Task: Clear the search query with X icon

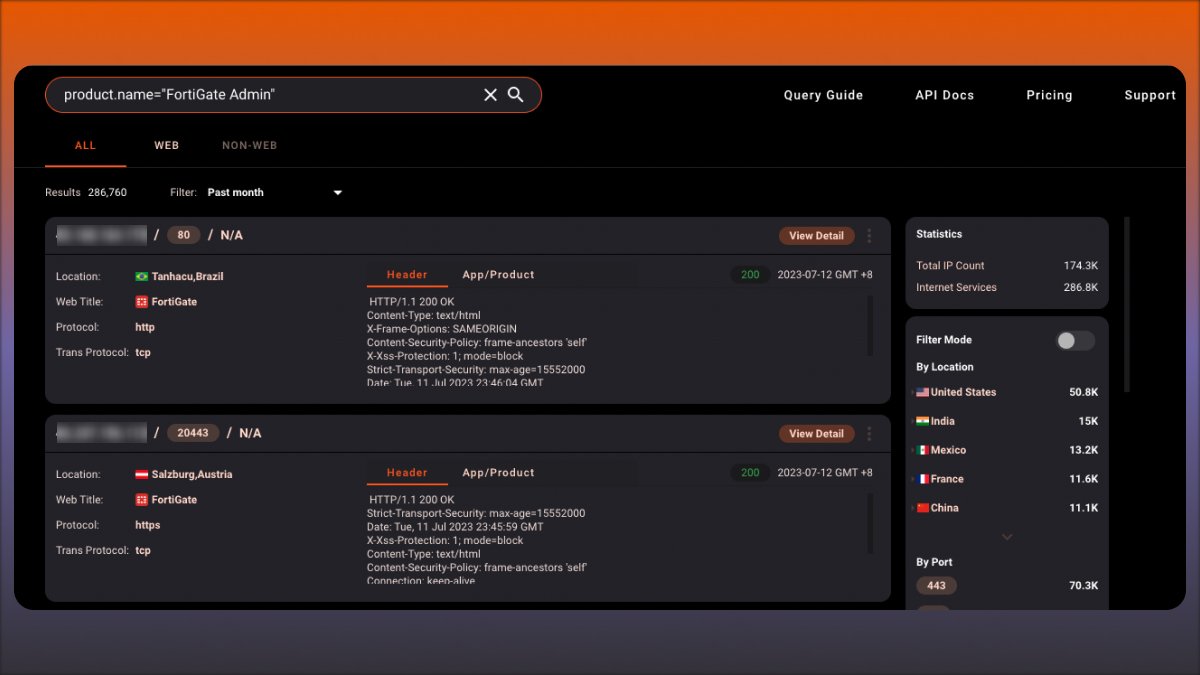Action: [x=490, y=95]
